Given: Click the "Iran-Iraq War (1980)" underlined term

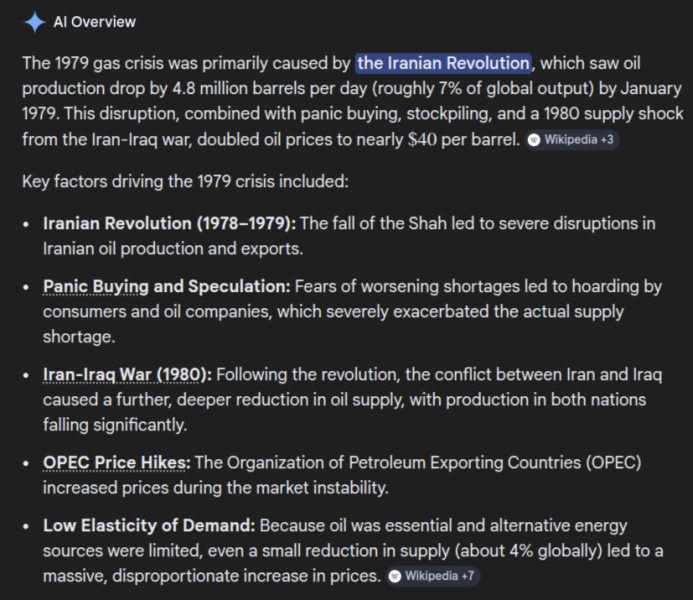Looking at the screenshot, I should click(x=127, y=375).
